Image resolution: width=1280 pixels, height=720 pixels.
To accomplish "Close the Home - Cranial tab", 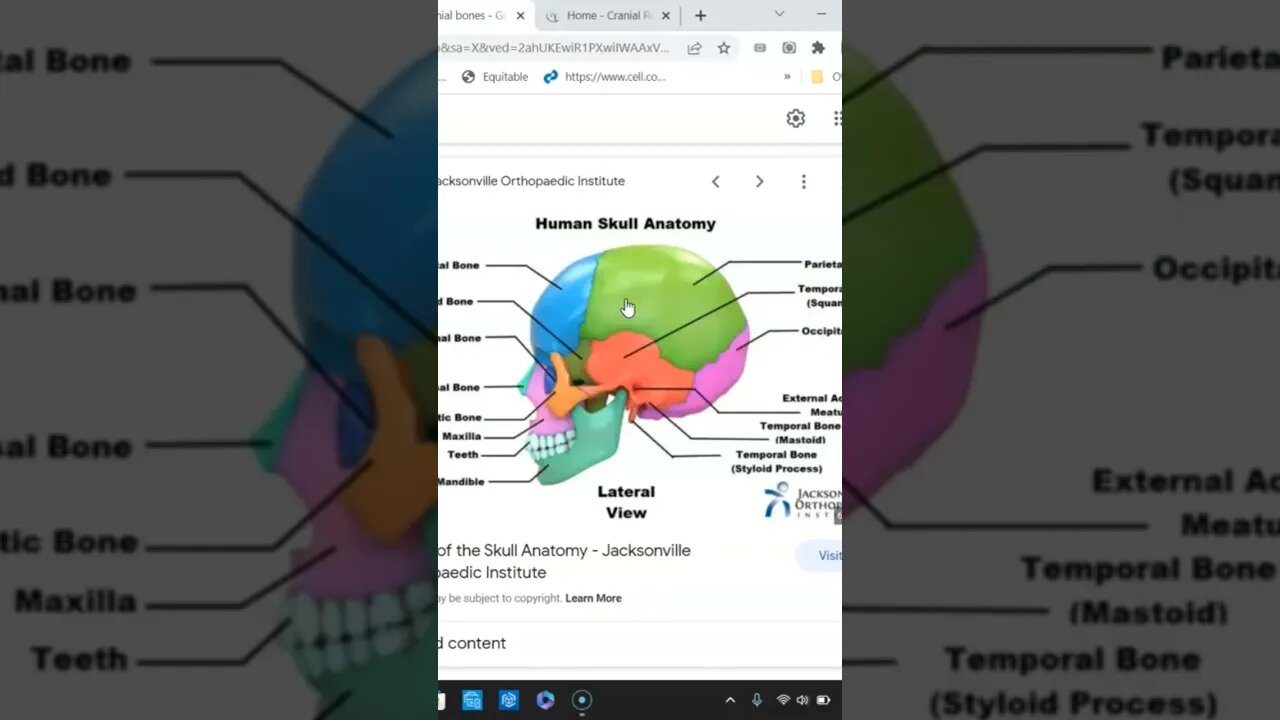I will [666, 16].
